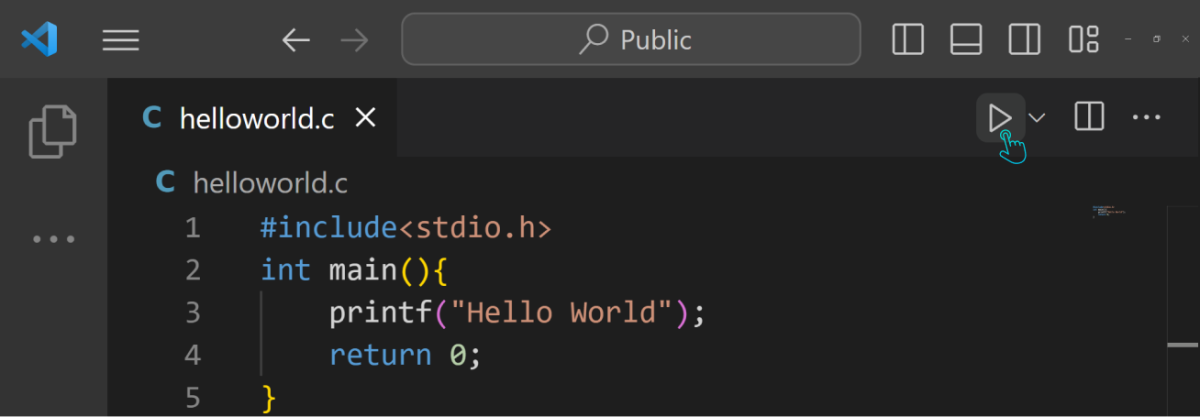Click the editor vertical scrollbar thumb
1200x417 pixels.
[x=1183, y=345]
